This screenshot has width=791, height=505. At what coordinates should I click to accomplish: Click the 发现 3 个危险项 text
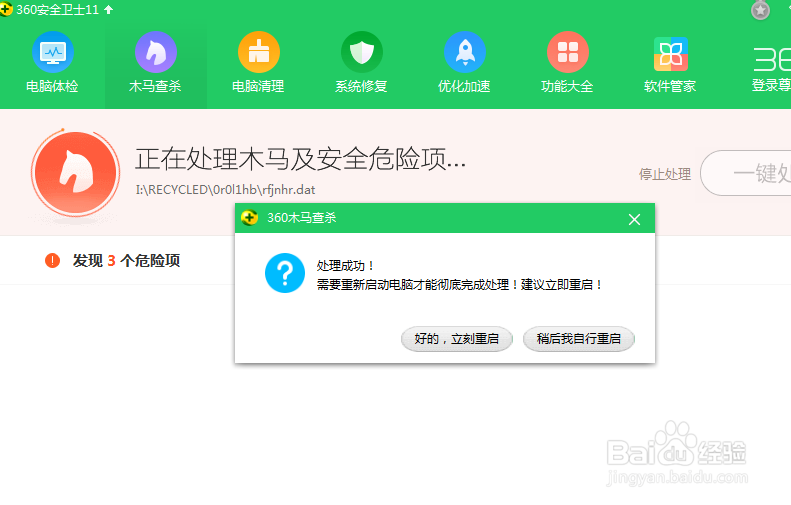[126, 260]
